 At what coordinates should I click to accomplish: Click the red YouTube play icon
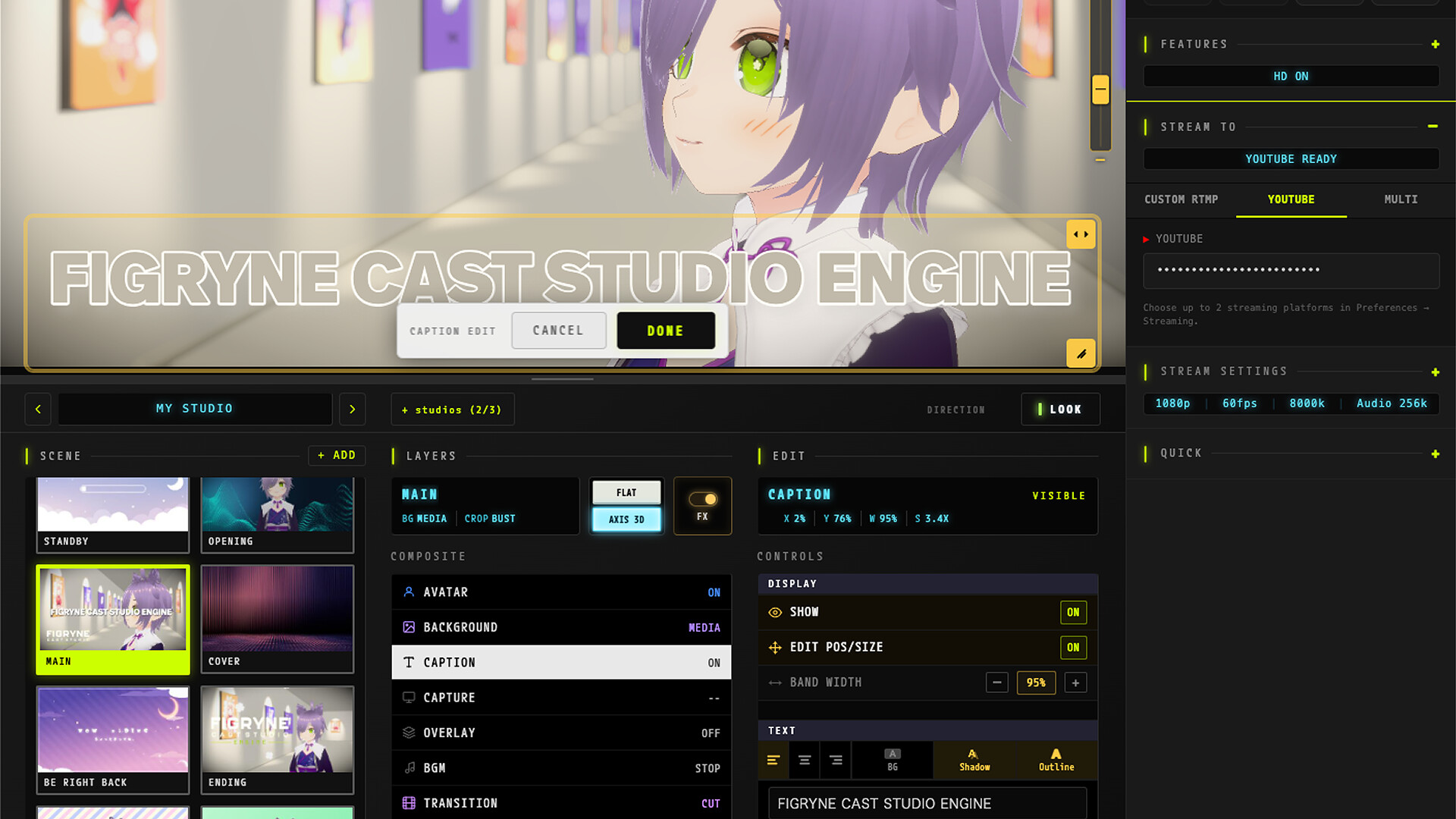[x=1146, y=239]
